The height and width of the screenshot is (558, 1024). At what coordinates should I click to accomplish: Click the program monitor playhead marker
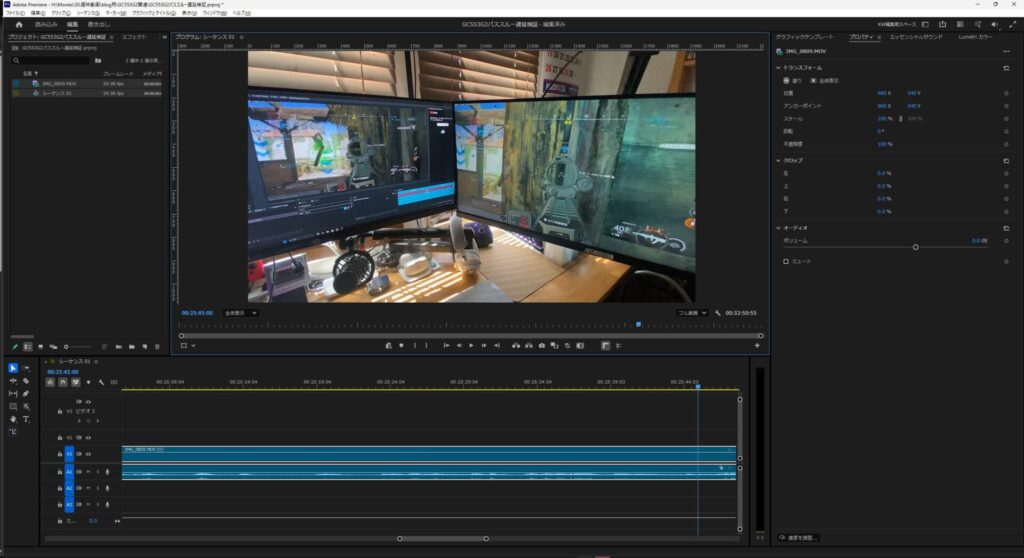639,324
